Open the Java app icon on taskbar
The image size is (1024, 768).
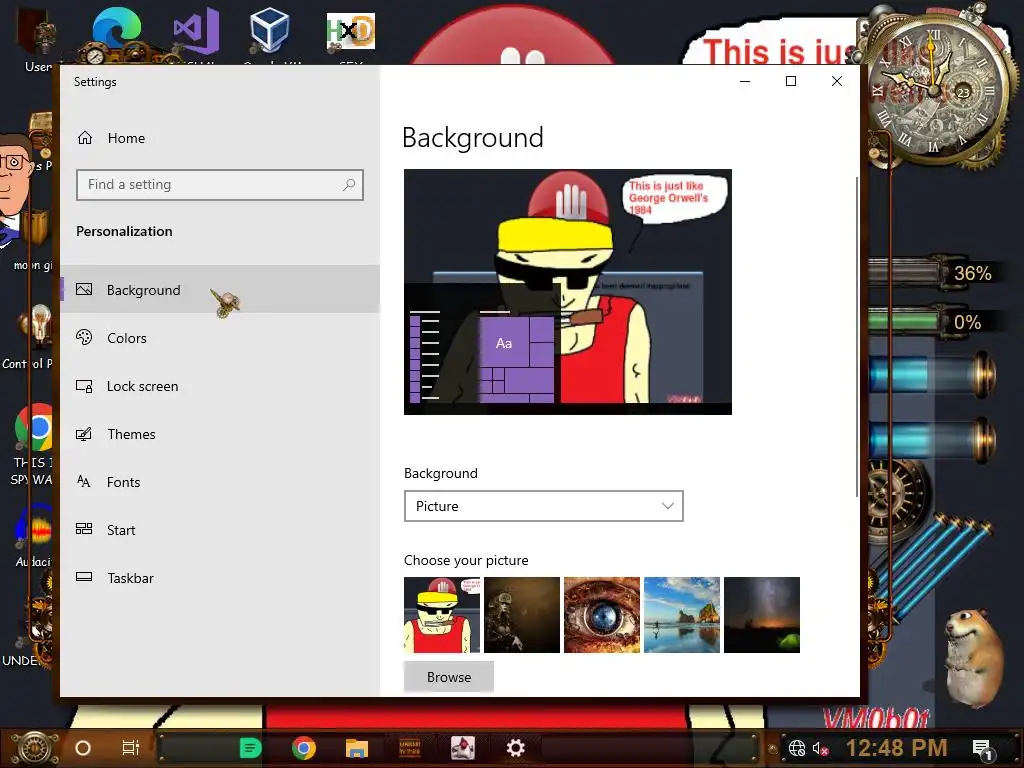[463, 748]
